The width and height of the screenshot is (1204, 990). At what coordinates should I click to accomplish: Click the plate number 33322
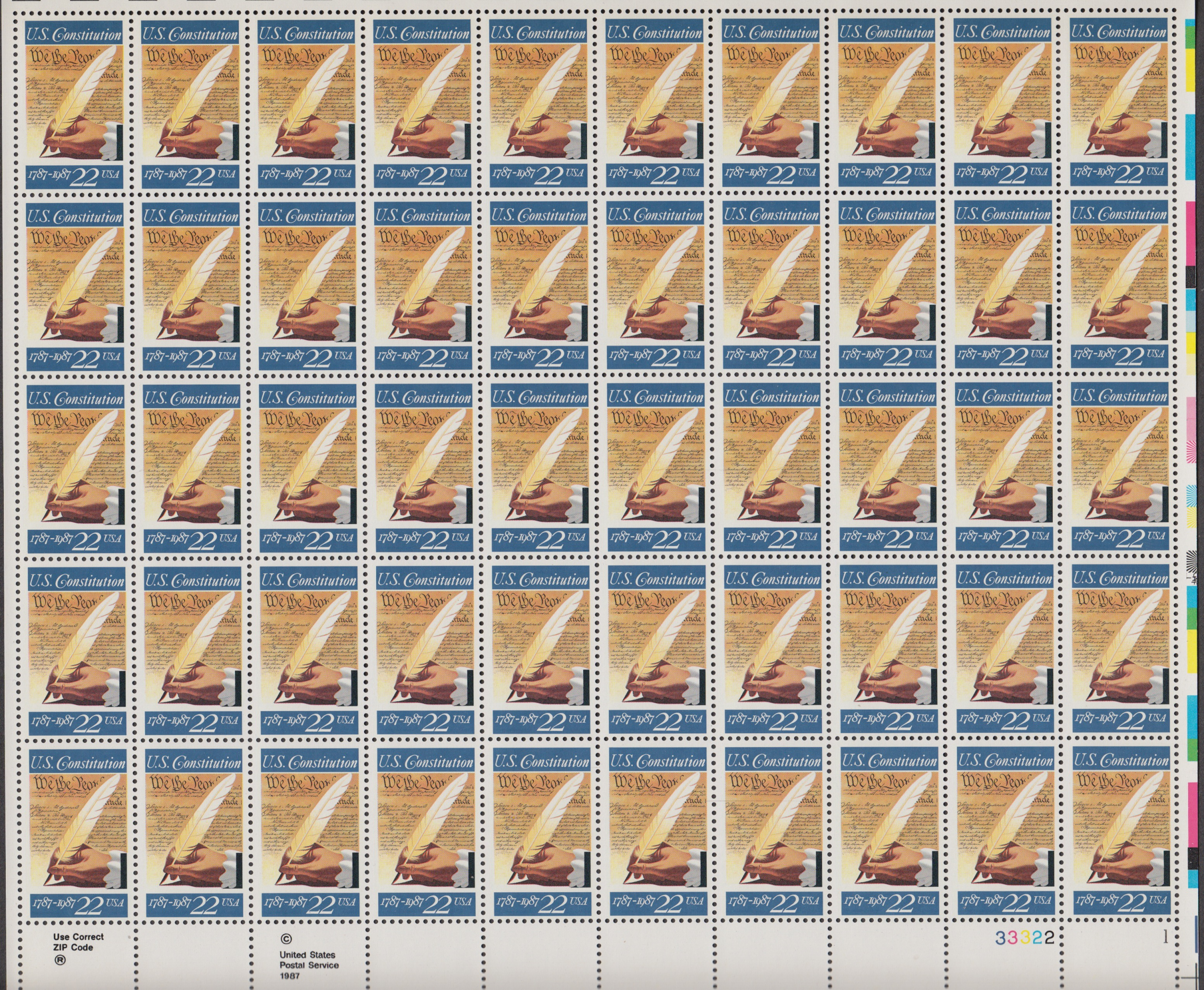point(1024,938)
